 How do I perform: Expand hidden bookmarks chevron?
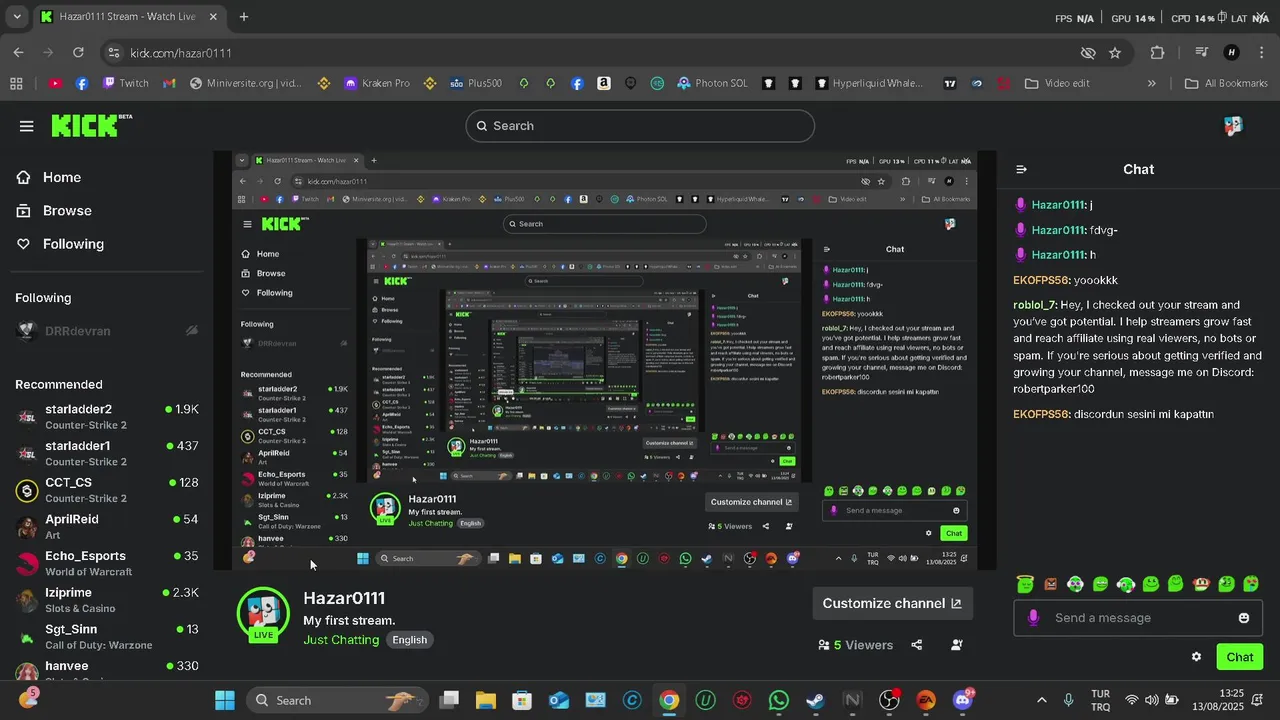click(1152, 84)
